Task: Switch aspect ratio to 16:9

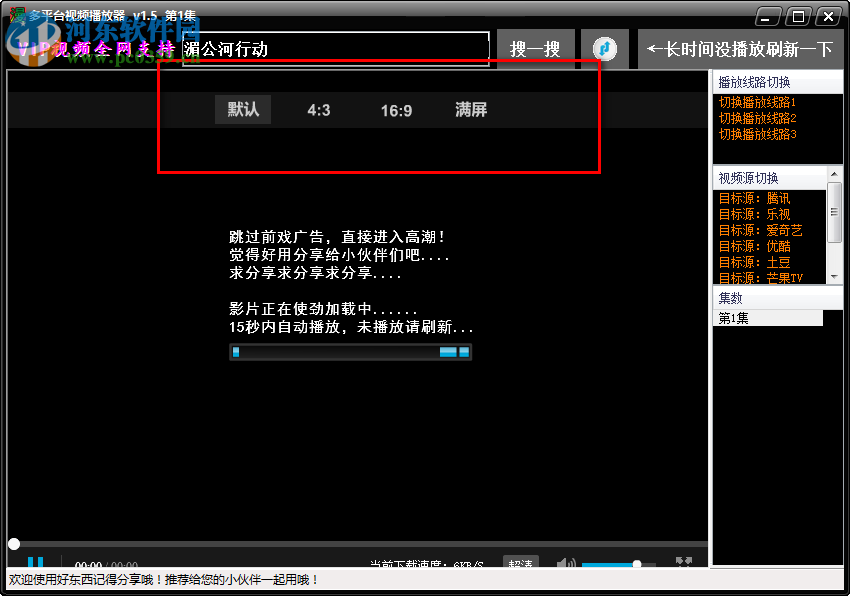Action: tap(395, 111)
